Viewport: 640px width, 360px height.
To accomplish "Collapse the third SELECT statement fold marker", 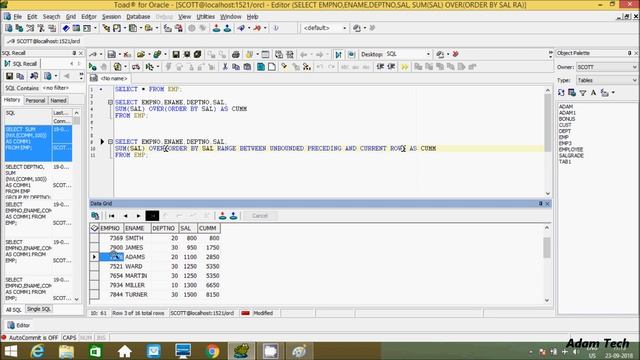I will [110, 142].
